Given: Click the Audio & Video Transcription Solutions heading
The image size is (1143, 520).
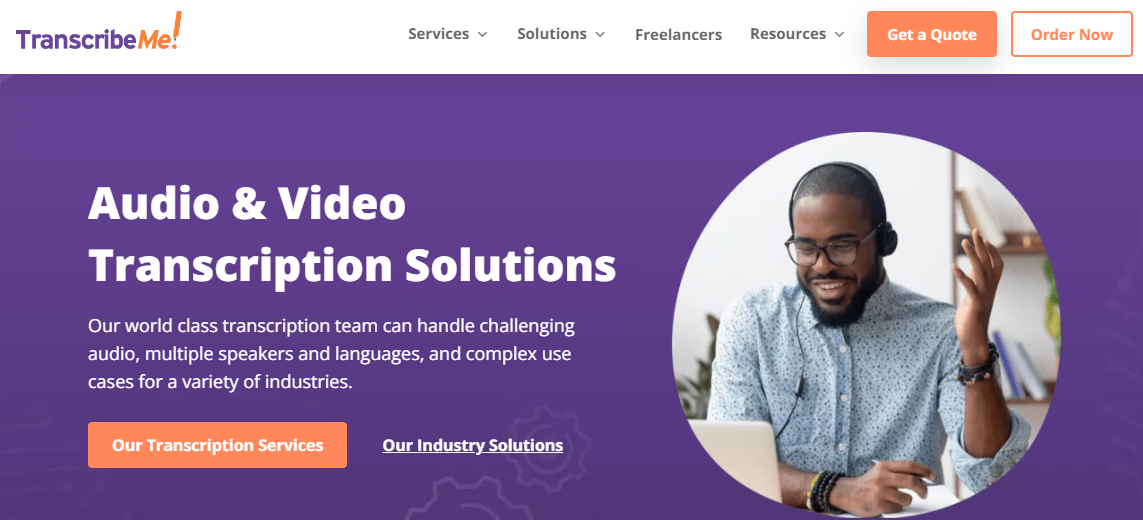Looking at the screenshot, I should coord(352,235).
